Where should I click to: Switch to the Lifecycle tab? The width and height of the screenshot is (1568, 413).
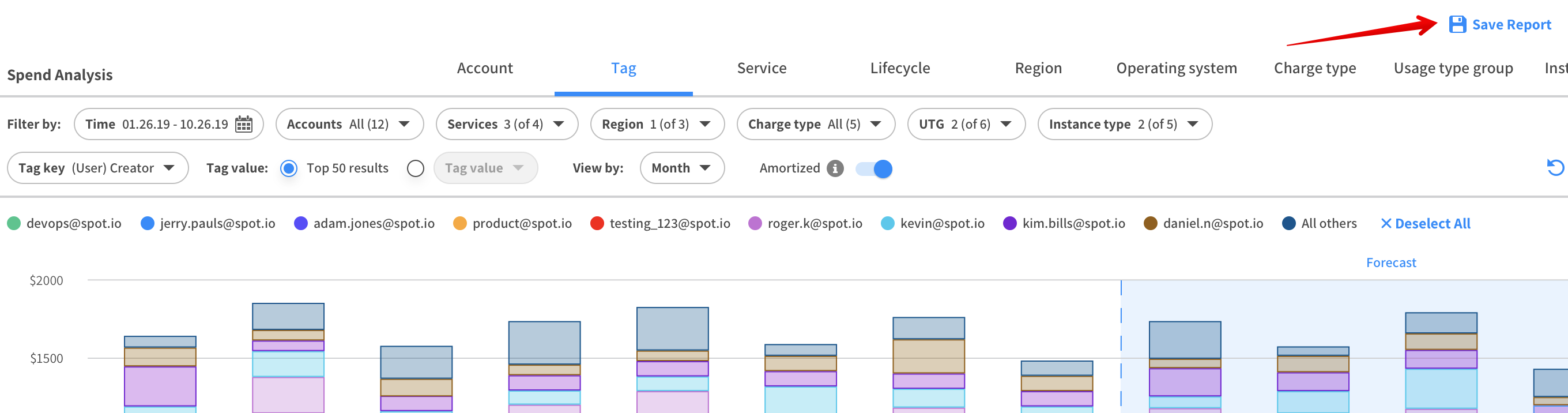(x=900, y=68)
